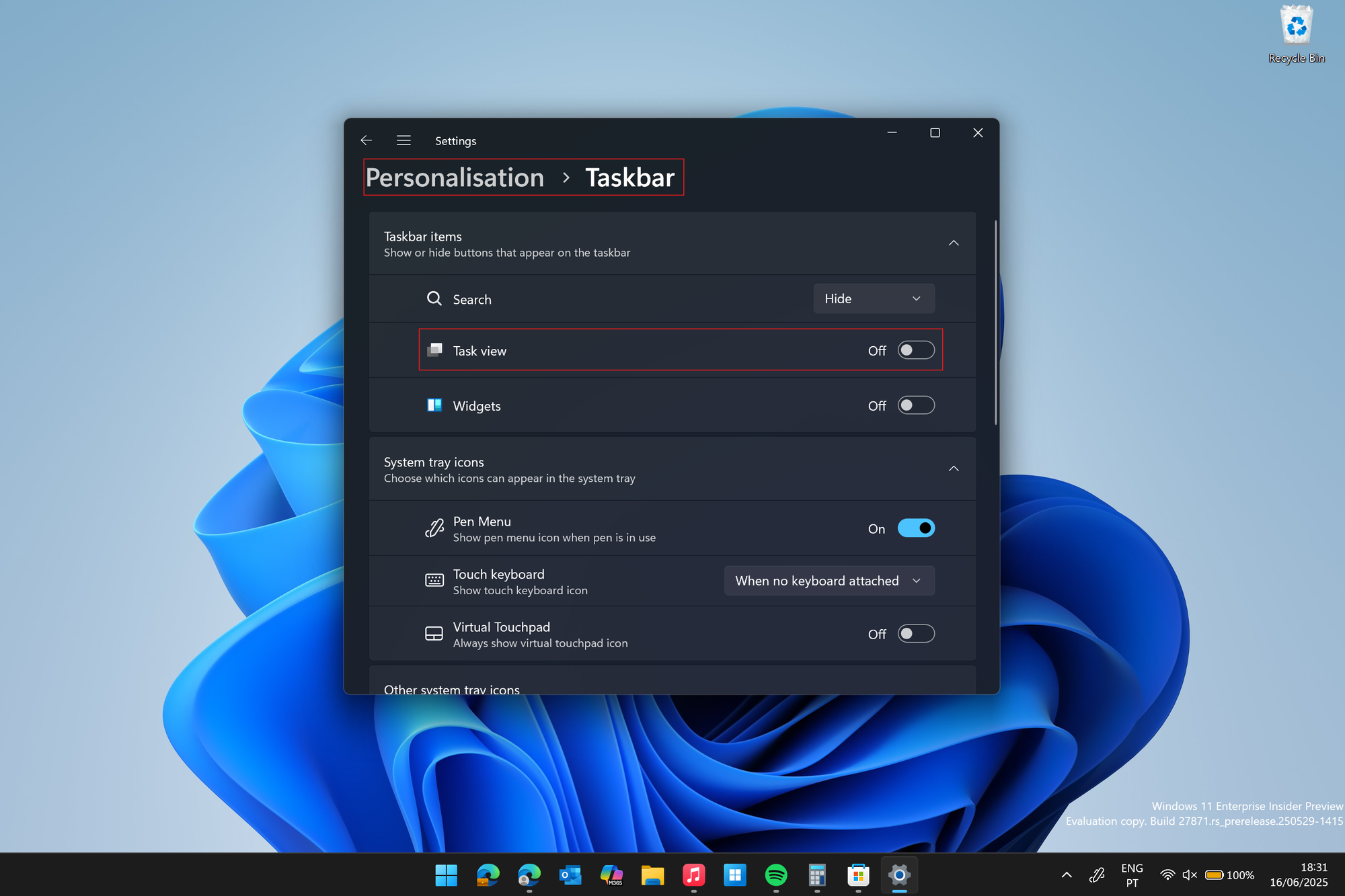Viewport: 1345px width, 896px height.
Task: Launch the second Edge icon on taskbar
Action: pyautogui.click(x=529, y=875)
